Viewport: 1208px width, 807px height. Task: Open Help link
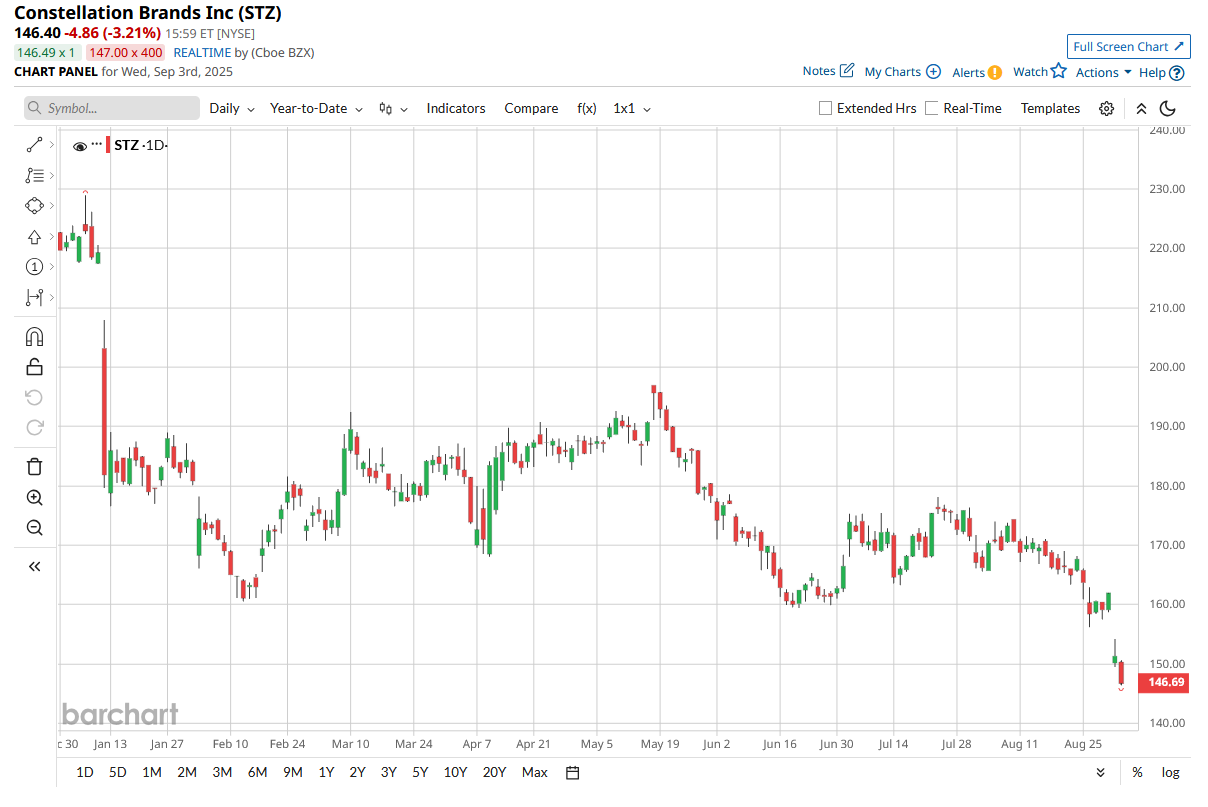[x=1162, y=72]
